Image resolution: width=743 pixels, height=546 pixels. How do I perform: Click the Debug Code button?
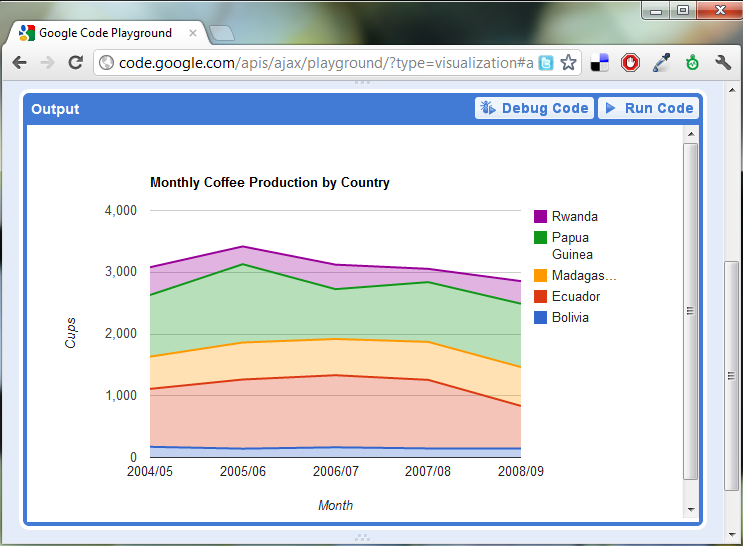click(x=535, y=108)
